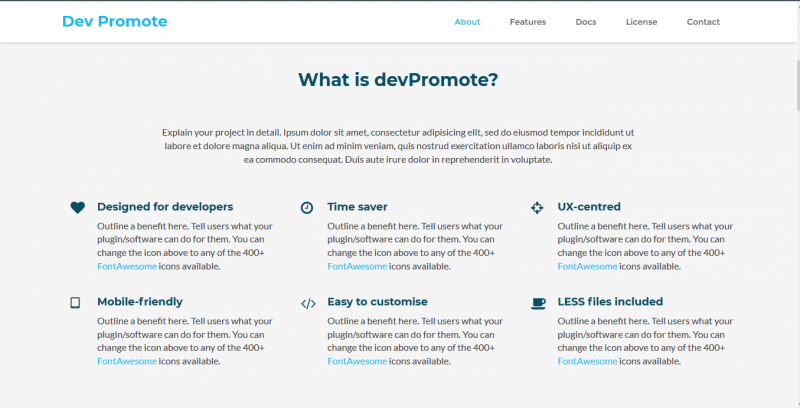Image resolution: width=800 pixels, height=408 pixels.
Task: Click the coffee cup icon beside LESS files included
Action: coord(538,303)
